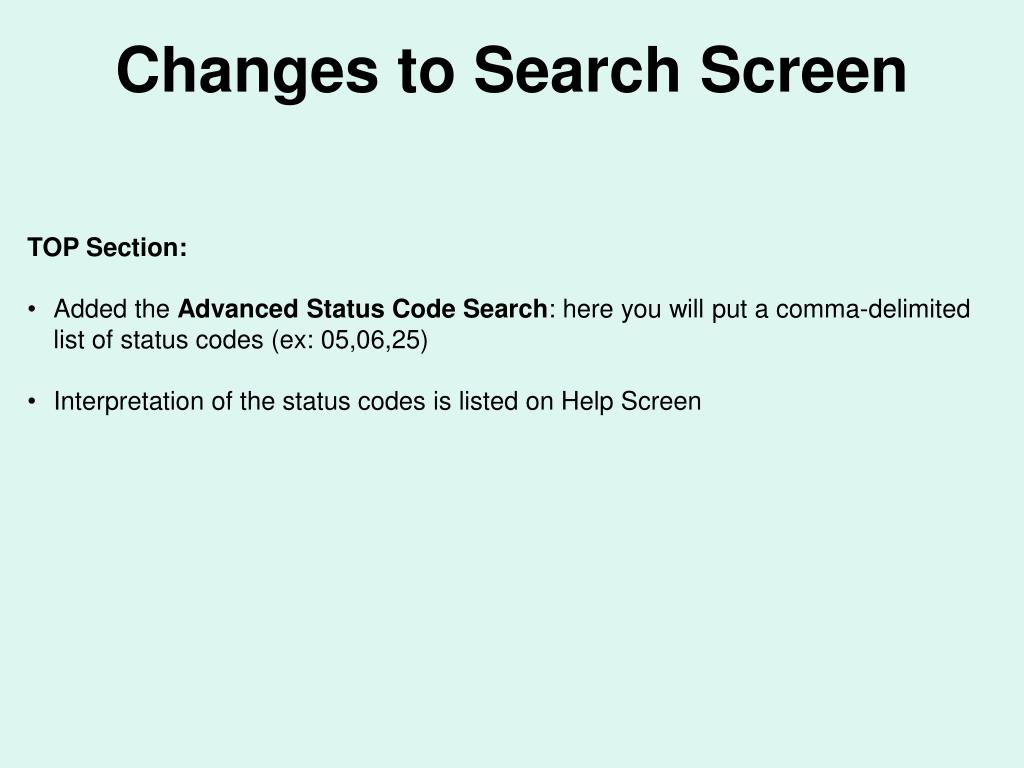Viewport: 1024px width, 768px height.
Task: Click the word "Search" in the title
Action: click(x=577, y=71)
